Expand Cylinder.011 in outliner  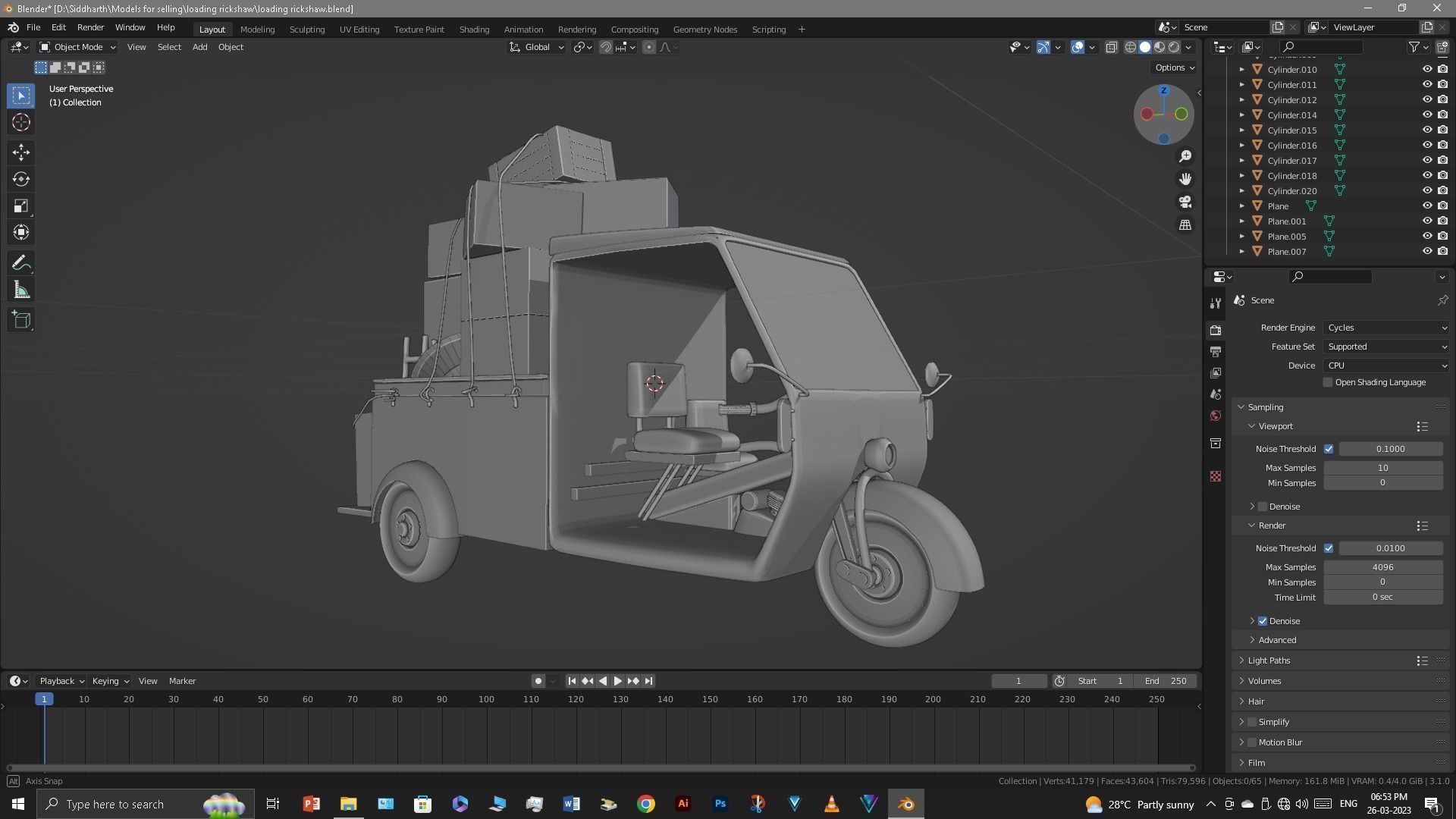[1241, 84]
